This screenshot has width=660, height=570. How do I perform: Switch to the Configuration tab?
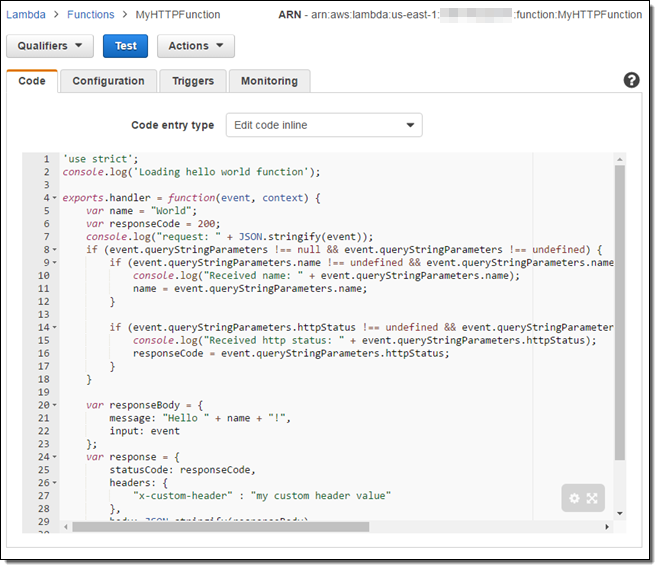108,81
